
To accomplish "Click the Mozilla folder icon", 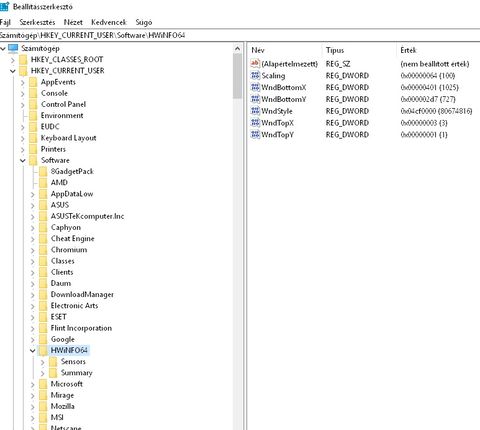I will click(43, 406).
